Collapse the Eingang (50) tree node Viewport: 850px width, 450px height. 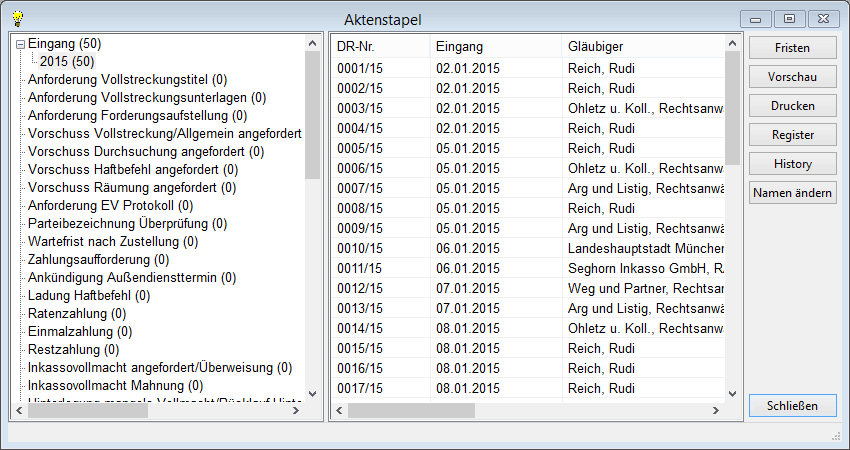coord(20,44)
